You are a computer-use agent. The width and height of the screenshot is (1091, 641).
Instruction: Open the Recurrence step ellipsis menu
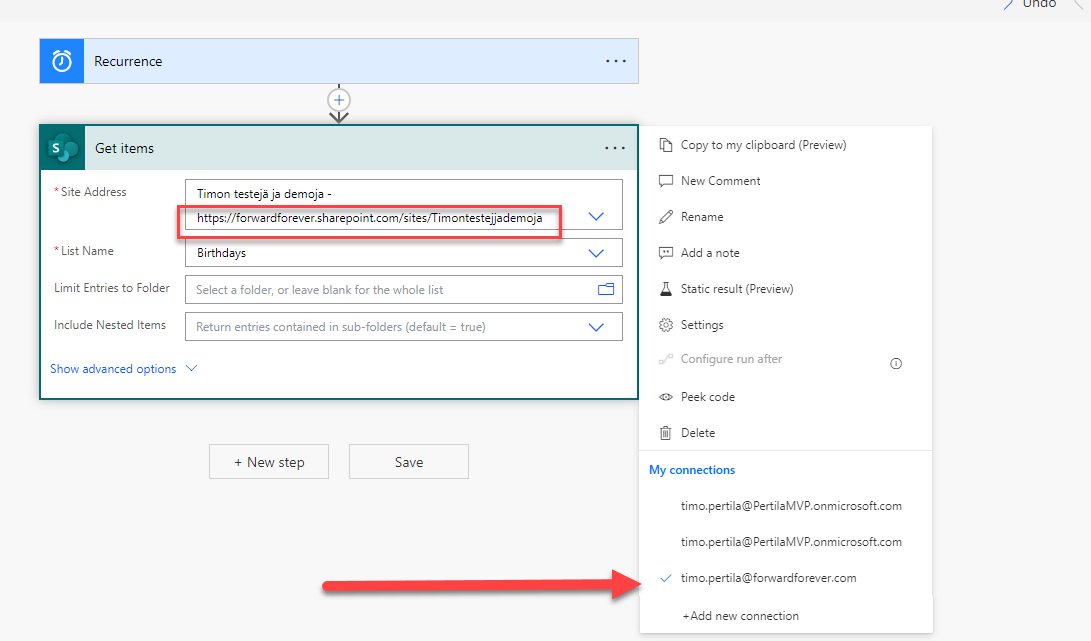coord(615,61)
